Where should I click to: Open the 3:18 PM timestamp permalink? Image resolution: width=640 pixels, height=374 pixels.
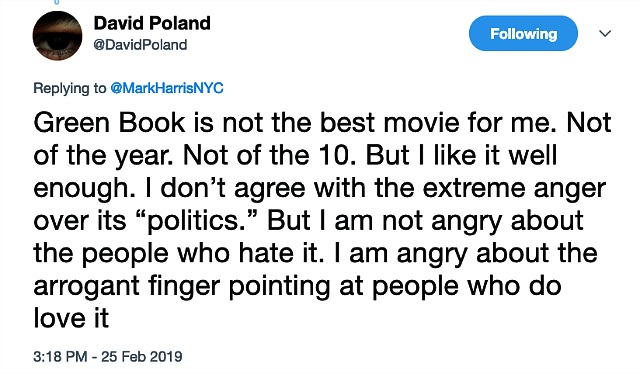click(x=60, y=356)
